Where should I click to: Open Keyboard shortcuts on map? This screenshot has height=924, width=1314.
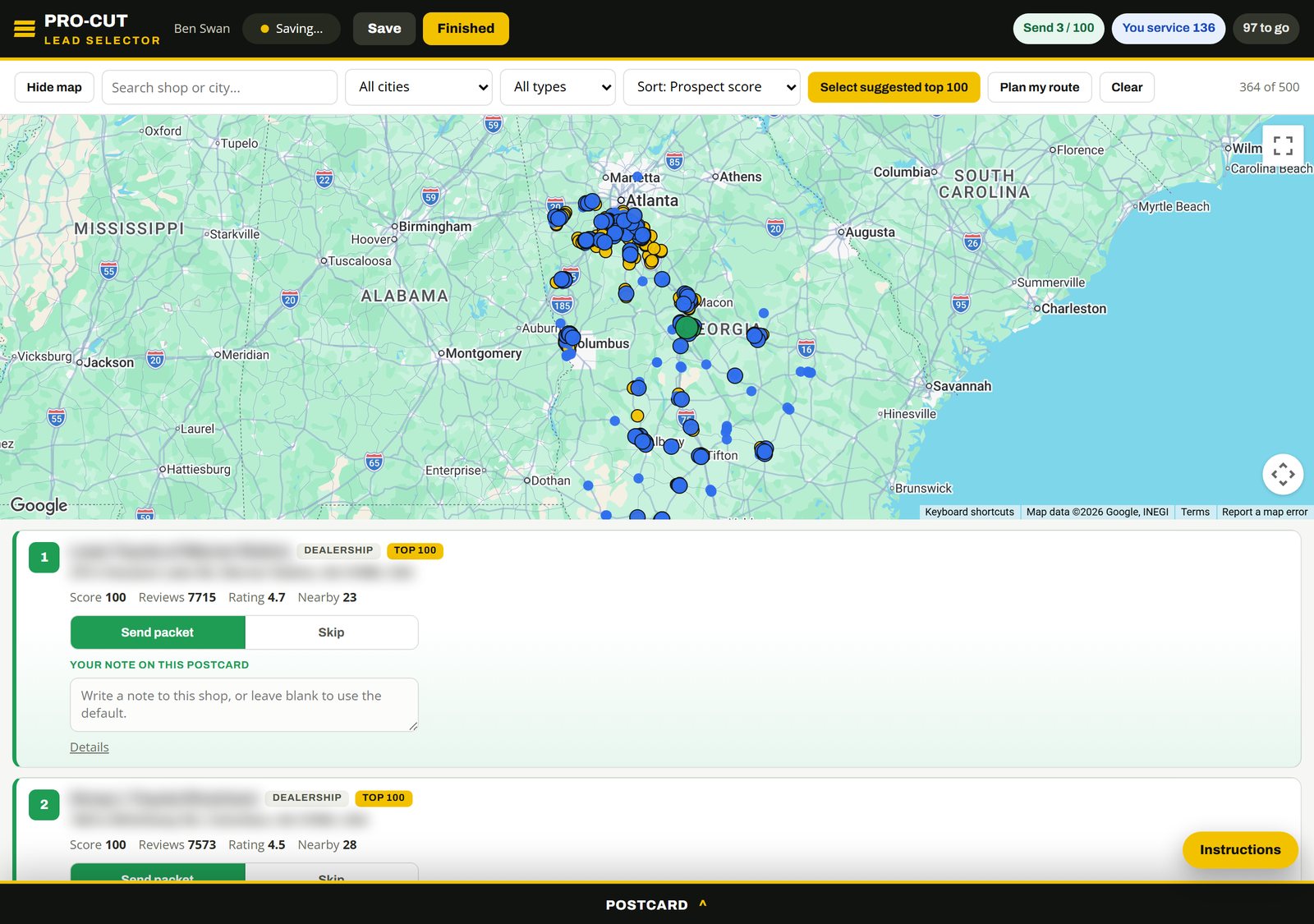tap(969, 512)
